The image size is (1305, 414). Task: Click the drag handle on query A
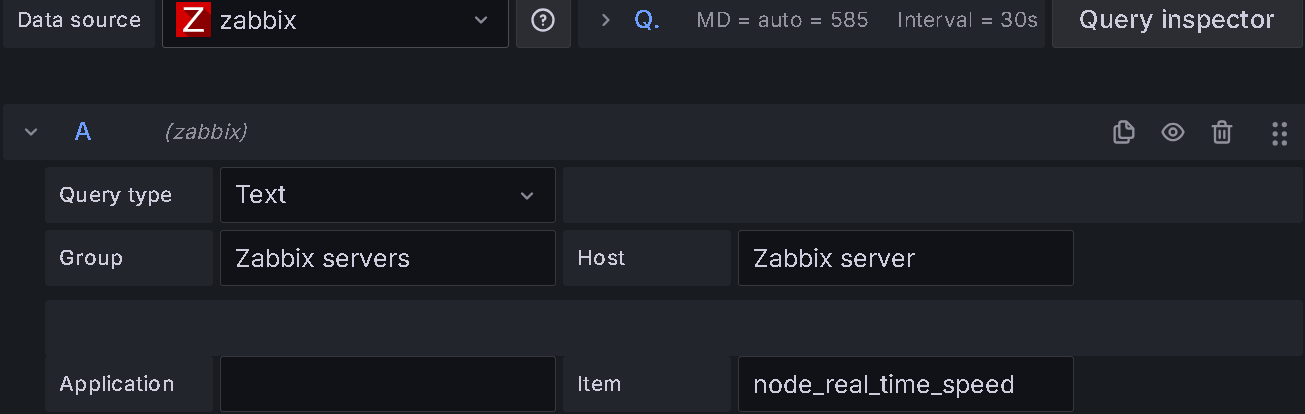(x=1279, y=132)
